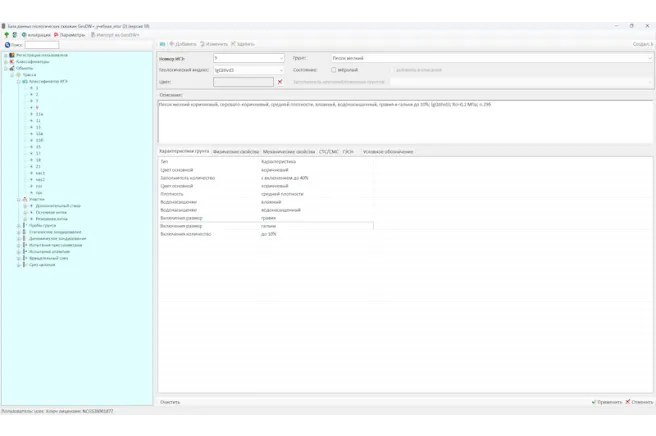Expand the Классификаторы tree node
The image size is (656, 436).
pos(4,62)
